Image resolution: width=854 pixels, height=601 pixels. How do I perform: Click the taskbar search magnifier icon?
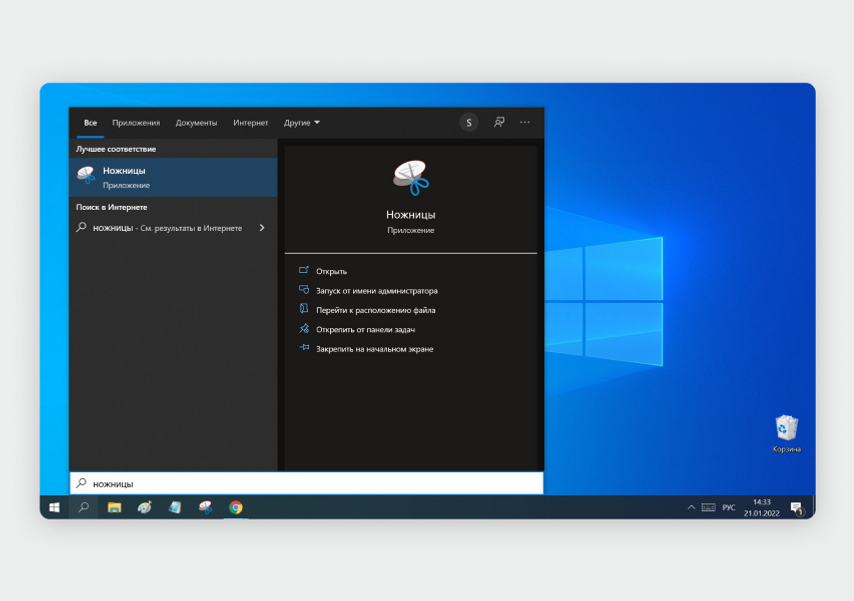click(83, 507)
